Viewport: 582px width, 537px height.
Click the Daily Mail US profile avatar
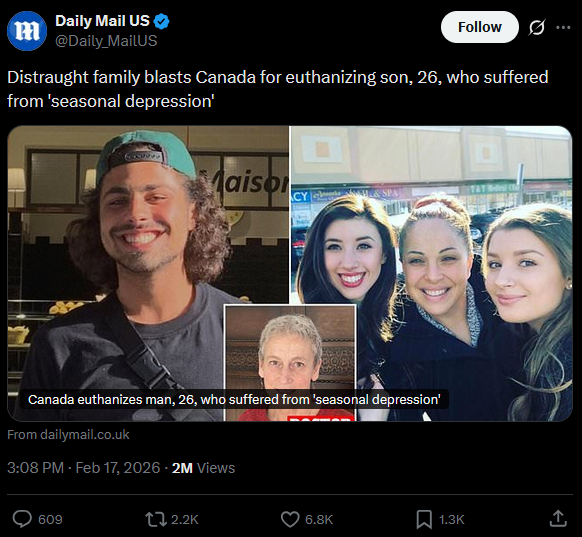click(27, 31)
